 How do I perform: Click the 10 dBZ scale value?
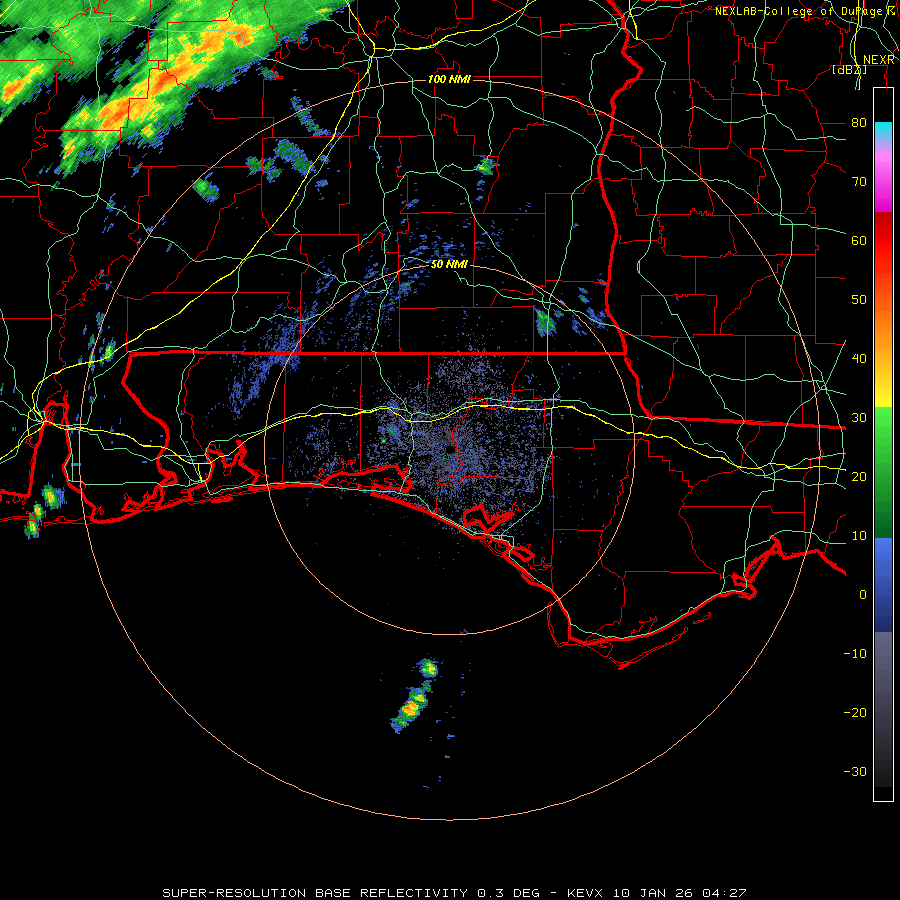tap(859, 536)
